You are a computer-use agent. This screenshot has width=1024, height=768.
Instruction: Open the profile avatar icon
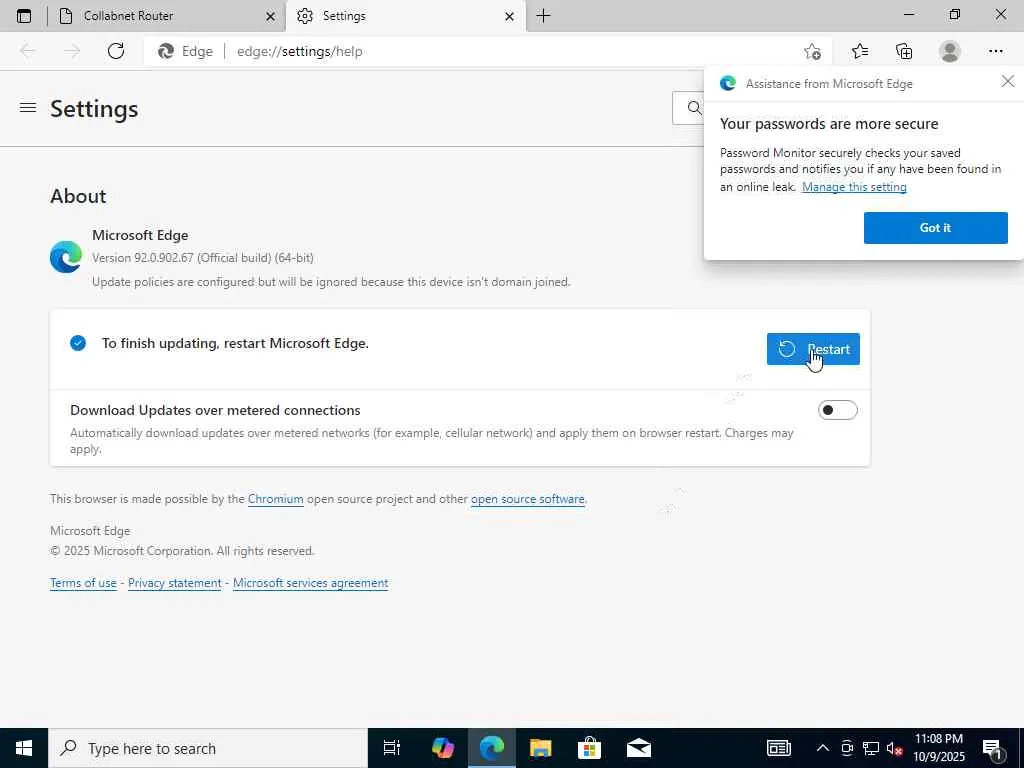950,51
